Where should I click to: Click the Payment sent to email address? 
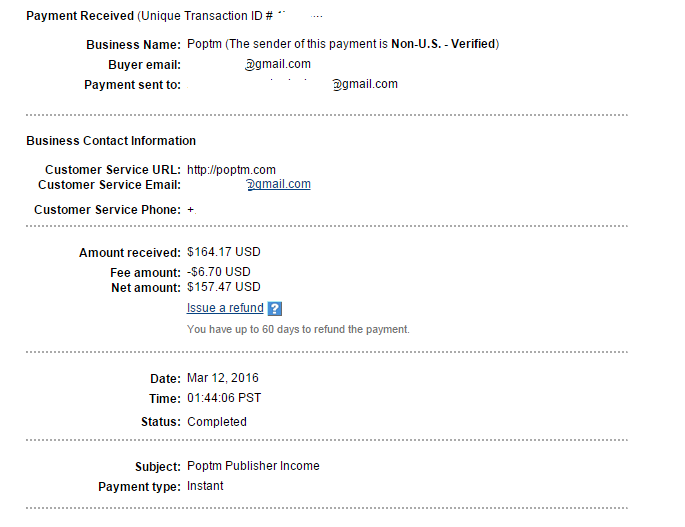pos(365,84)
